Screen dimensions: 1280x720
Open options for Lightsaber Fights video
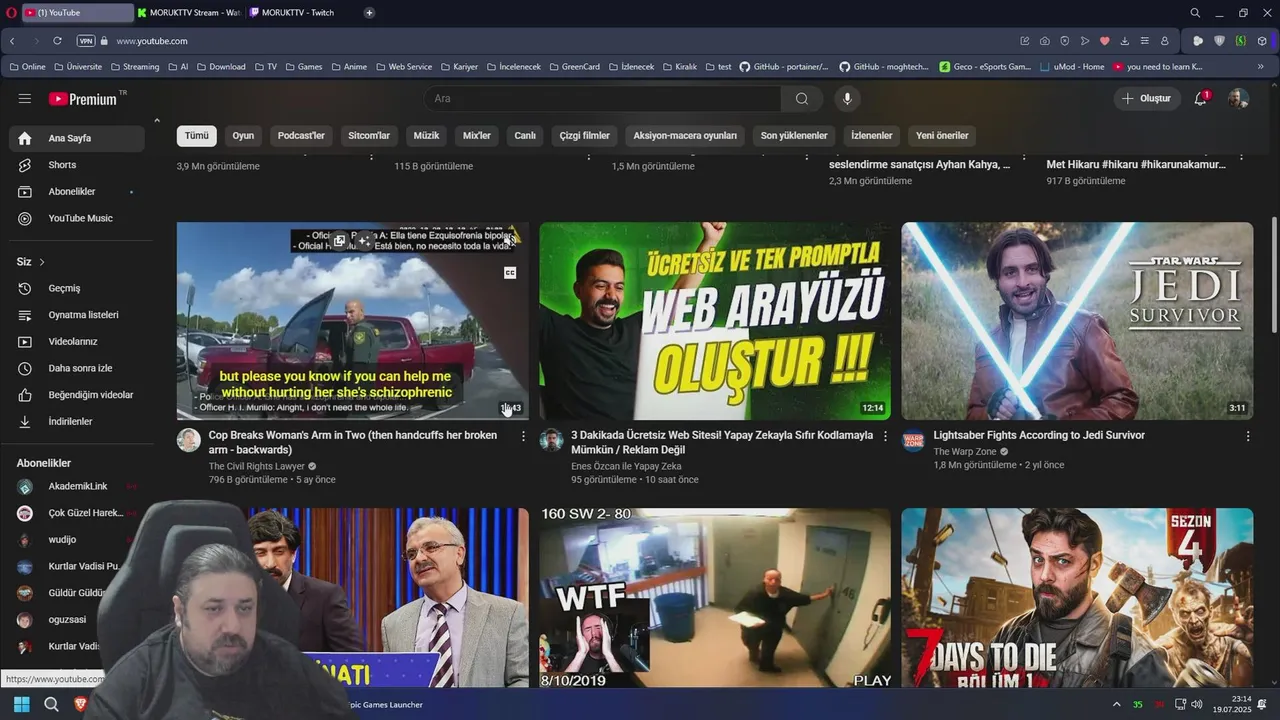(x=1247, y=436)
